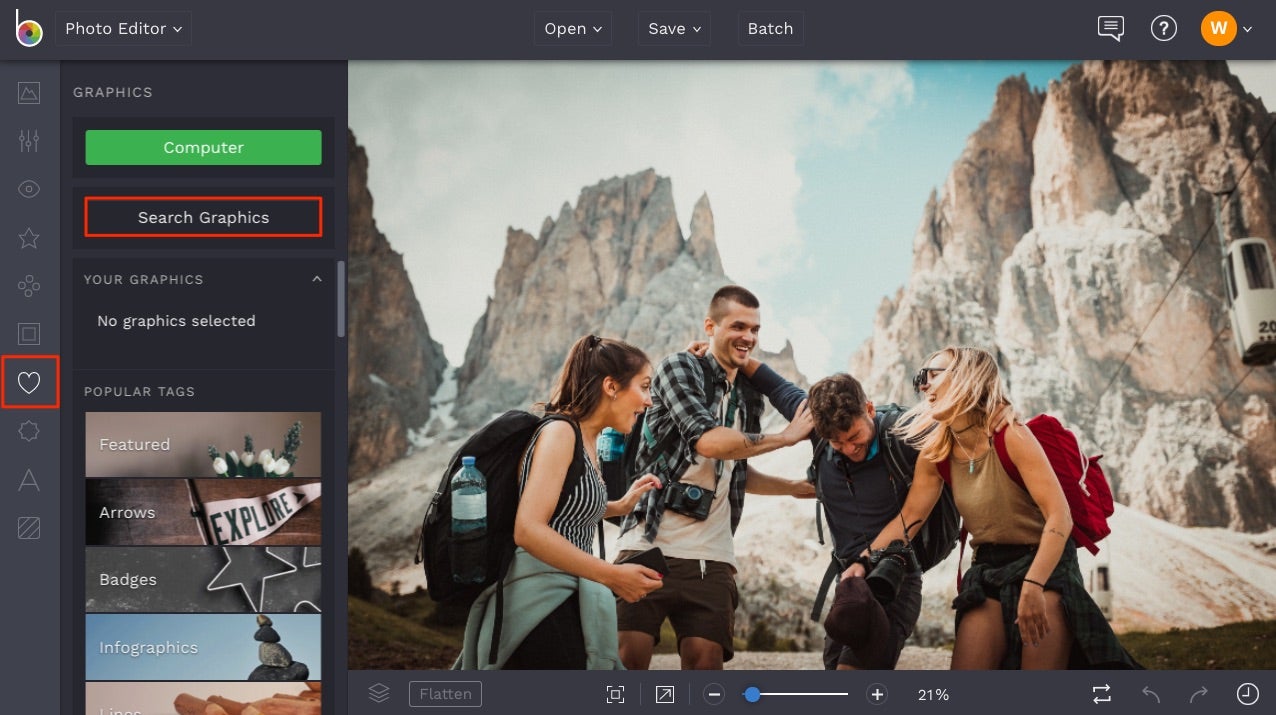Select the Adjust sliders tool in sidebar
1276x715 pixels.
pyautogui.click(x=28, y=141)
